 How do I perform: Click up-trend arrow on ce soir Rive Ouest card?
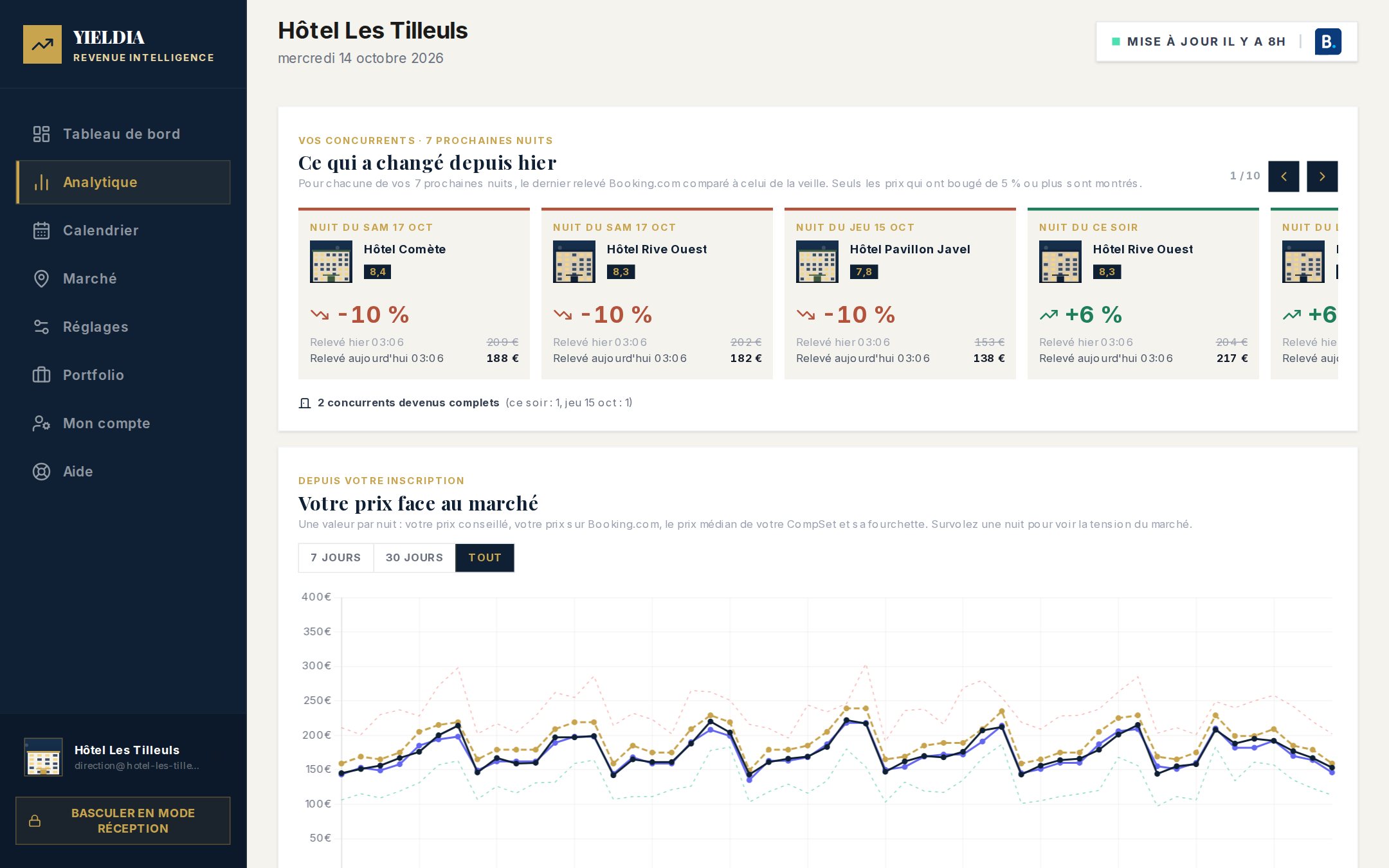click(1049, 314)
